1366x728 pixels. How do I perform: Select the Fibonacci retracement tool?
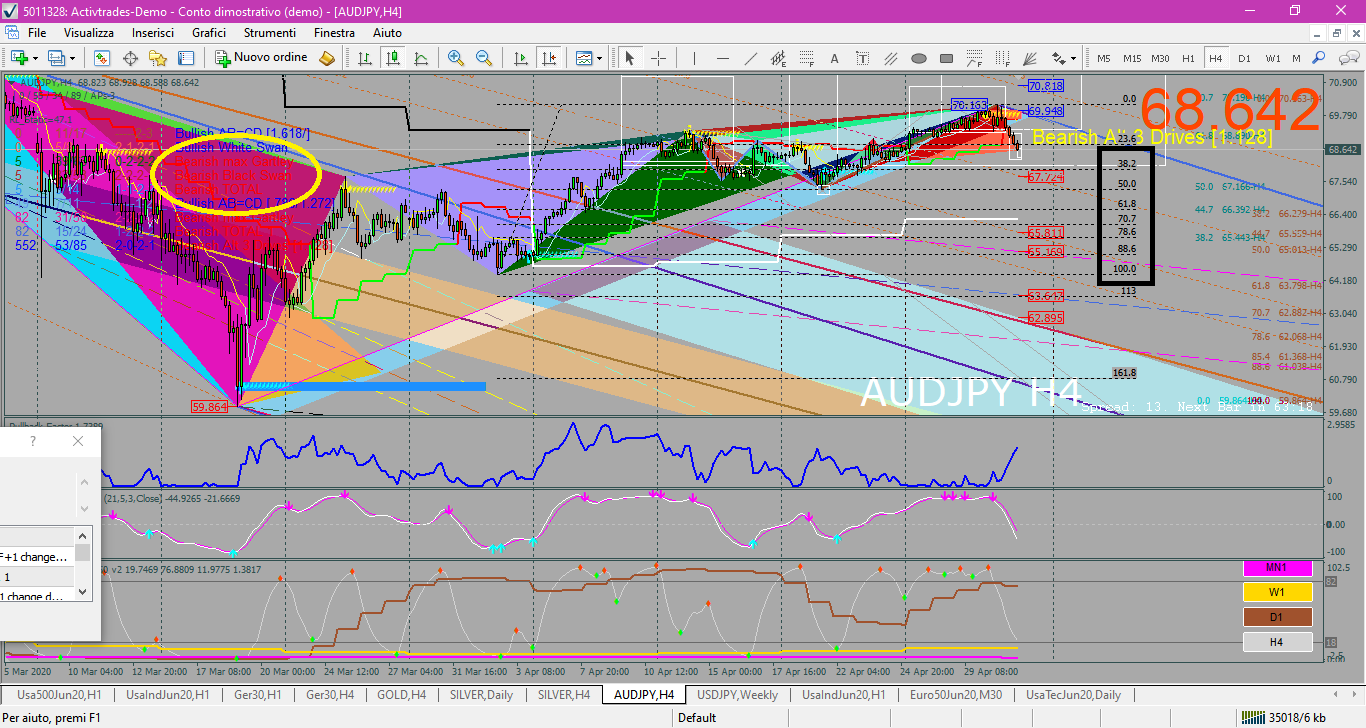pyautogui.click(x=807, y=58)
